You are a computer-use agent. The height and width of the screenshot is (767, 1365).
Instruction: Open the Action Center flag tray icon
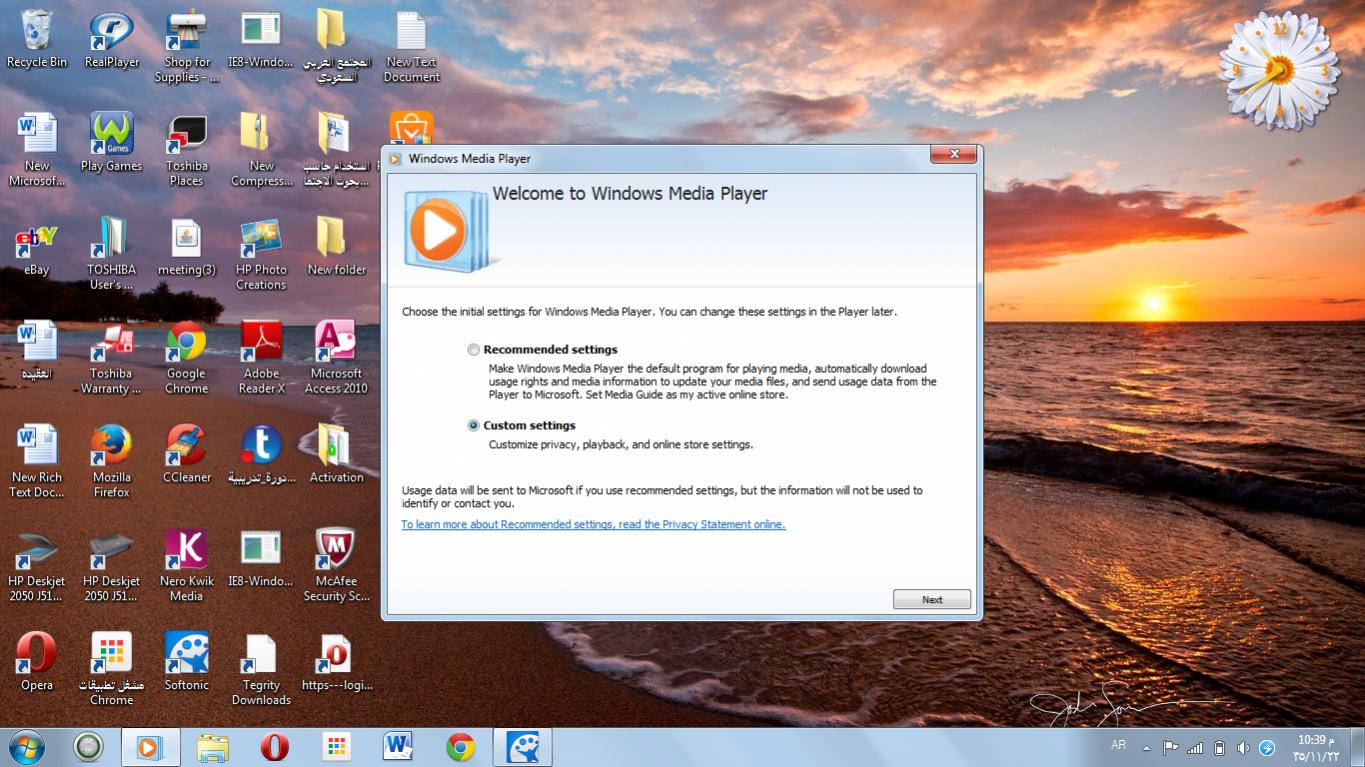1170,748
